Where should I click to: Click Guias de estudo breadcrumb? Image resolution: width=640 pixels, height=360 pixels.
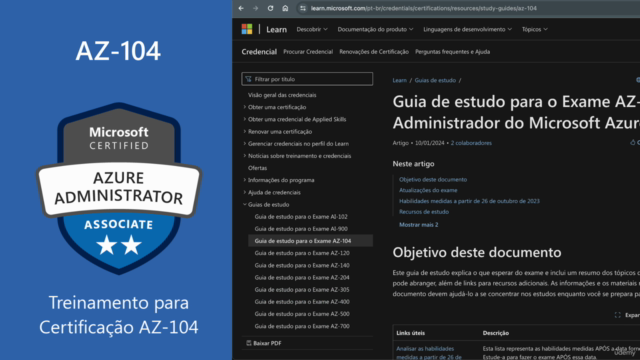click(x=435, y=80)
